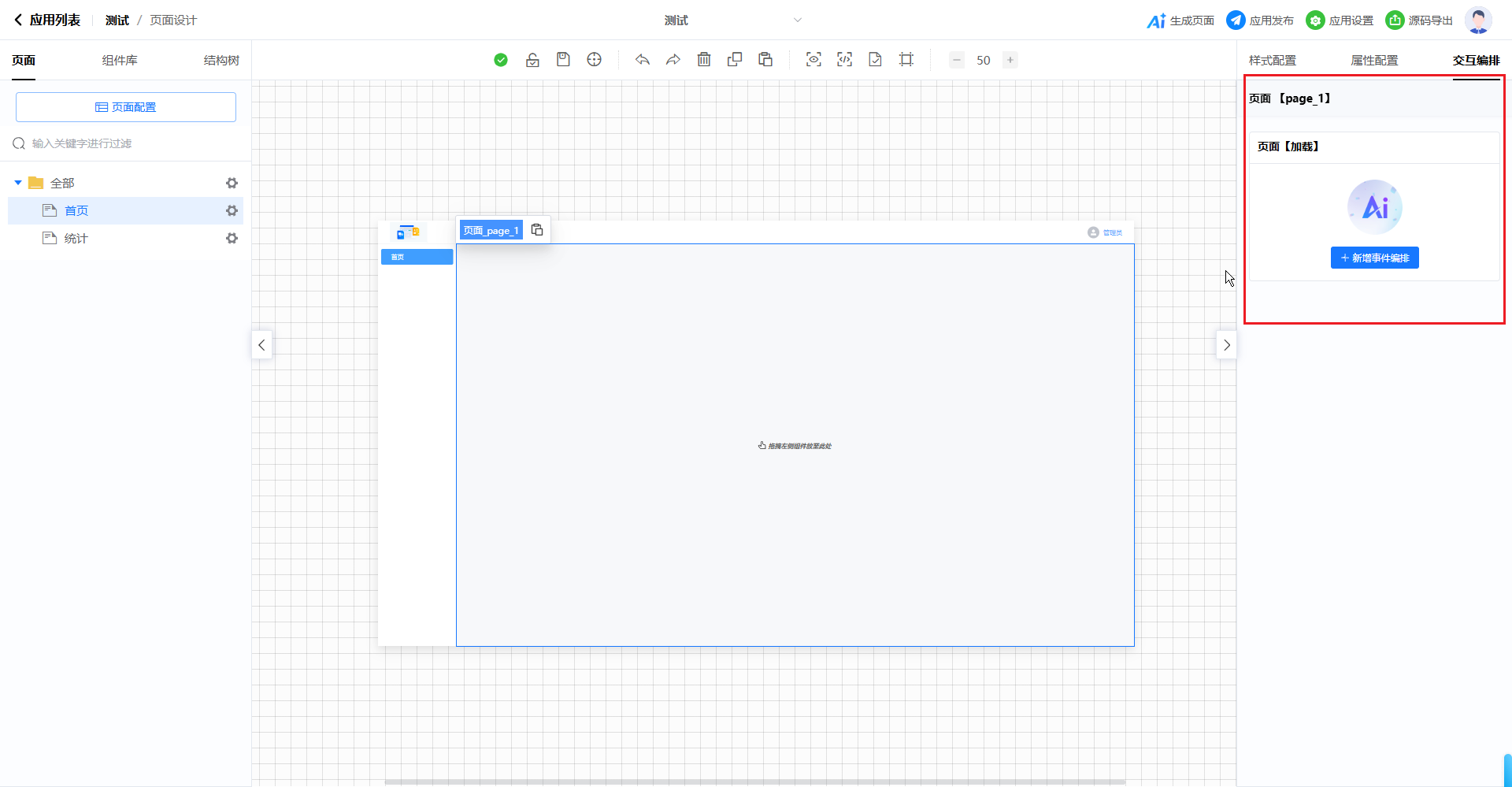Switch to the 组件库 tab

tap(120, 61)
